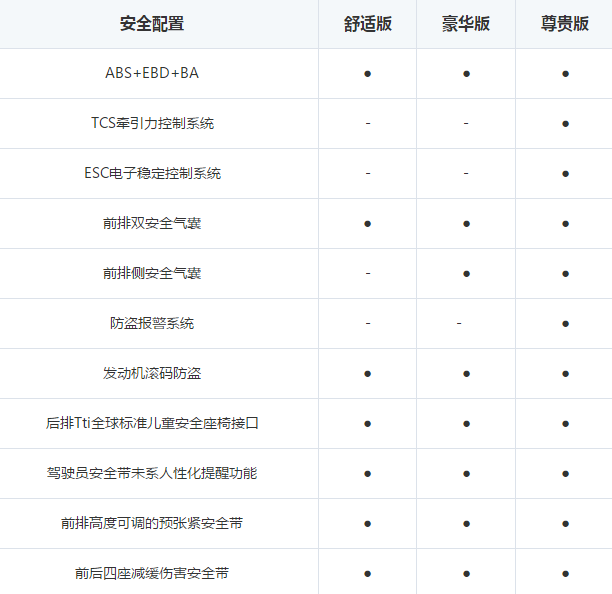Click 减缓伤害安全带 dot under 豪华版
This screenshot has height=594, width=612.
coord(466,574)
